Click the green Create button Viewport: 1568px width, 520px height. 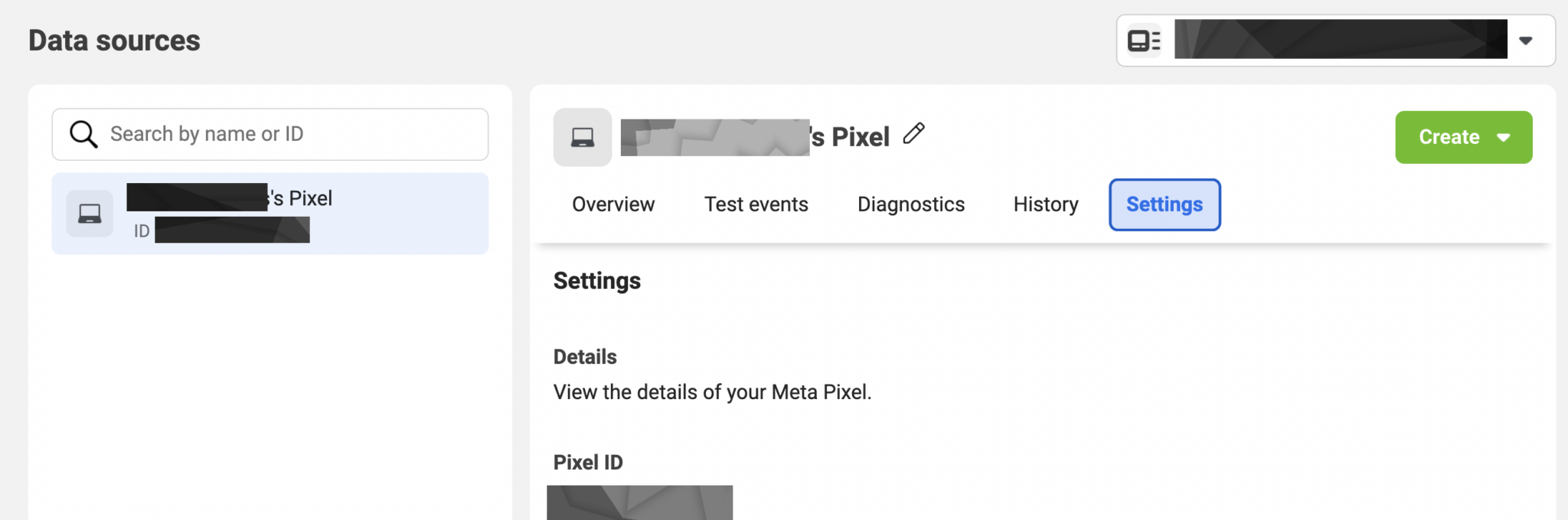pos(1449,137)
